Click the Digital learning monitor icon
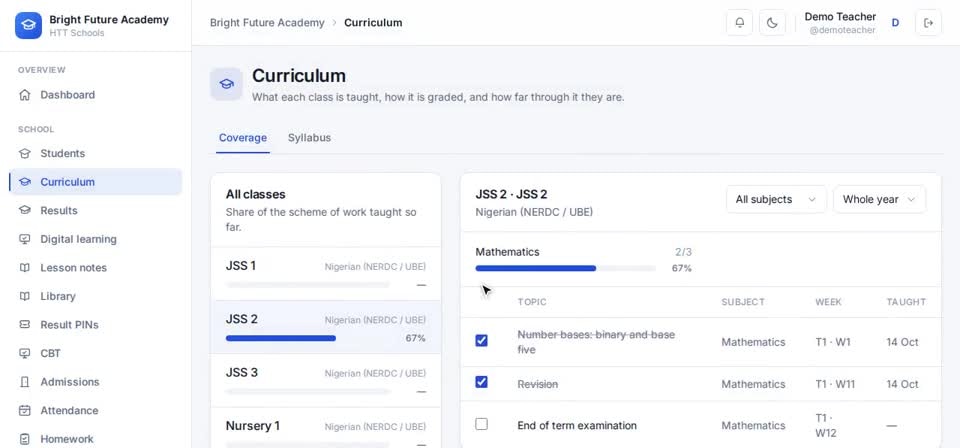The width and height of the screenshot is (960, 448). point(24,239)
